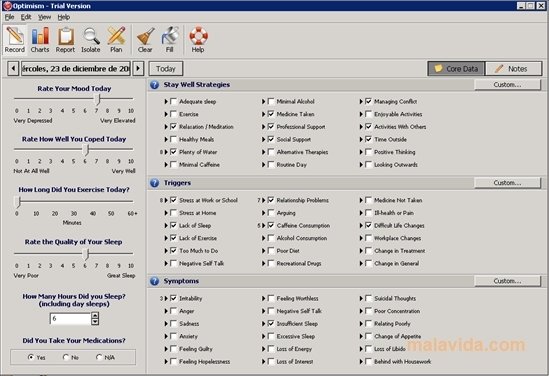Click the Today button
Image resolution: width=549 pixels, height=376 pixels.
point(166,69)
